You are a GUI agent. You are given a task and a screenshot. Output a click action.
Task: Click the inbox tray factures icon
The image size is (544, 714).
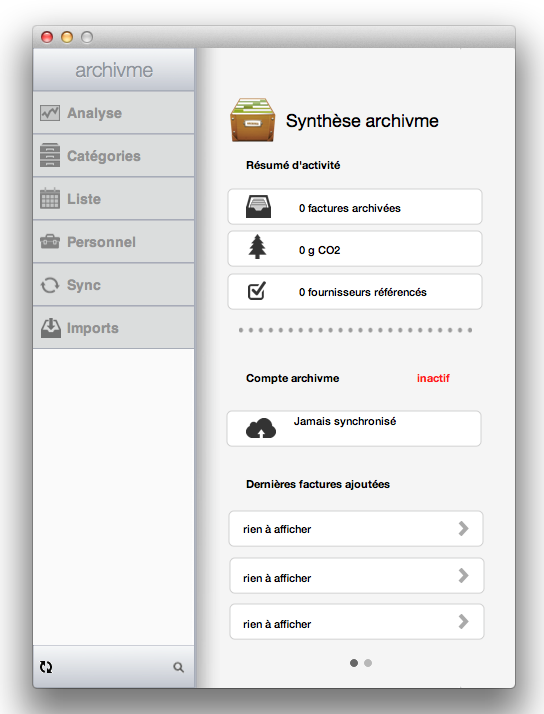258,206
